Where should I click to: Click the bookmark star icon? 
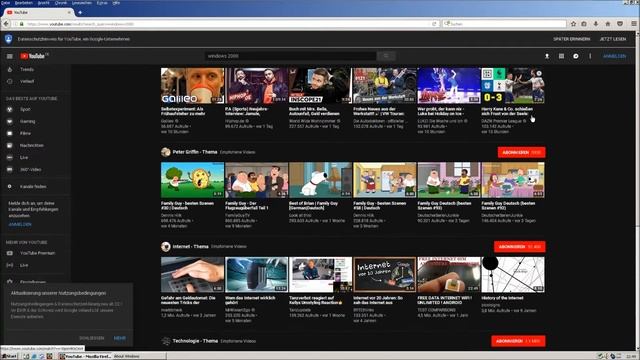(573, 24)
